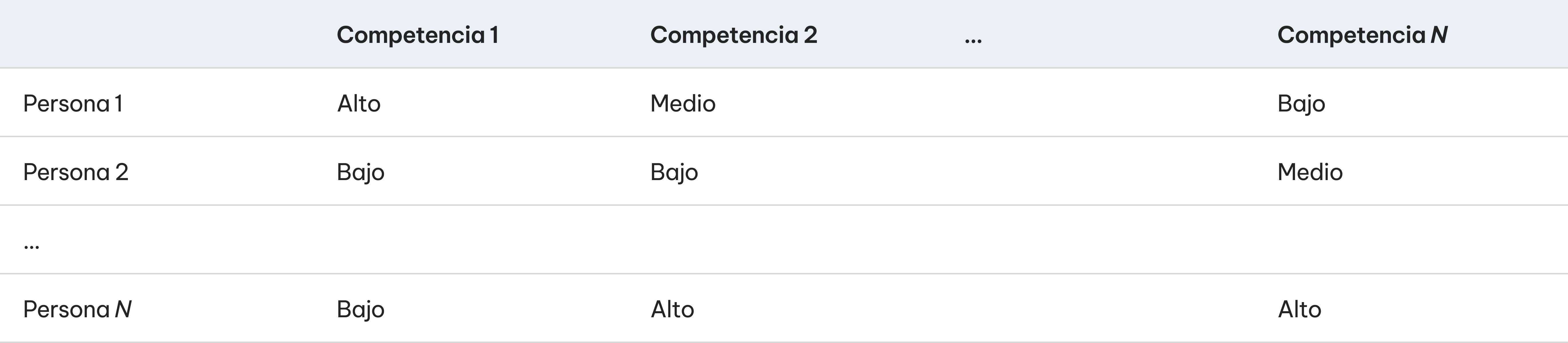Click Persona 2's Bajo cell under Competencia 1
The height and width of the screenshot is (343, 1568).
click(x=360, y=172)
